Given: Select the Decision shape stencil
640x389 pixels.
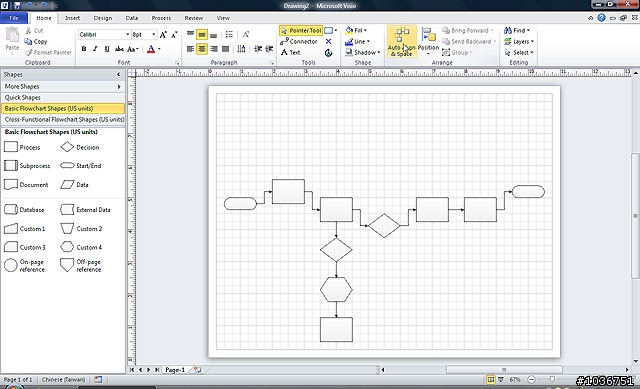Looking at the screenshot, I should pos(80,147).
